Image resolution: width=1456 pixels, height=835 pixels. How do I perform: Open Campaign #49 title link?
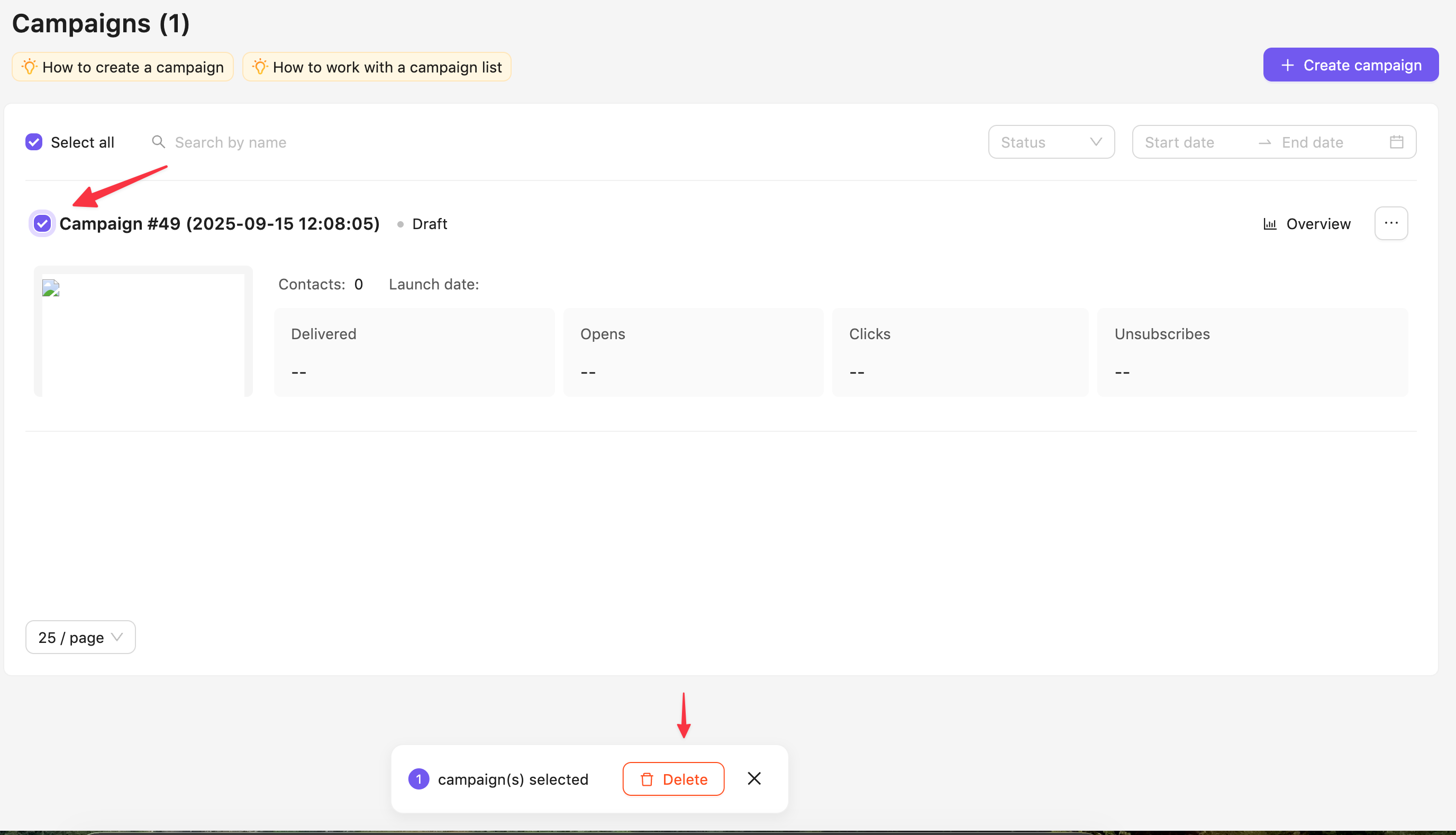pyautogui.click(x=219, y=223)
